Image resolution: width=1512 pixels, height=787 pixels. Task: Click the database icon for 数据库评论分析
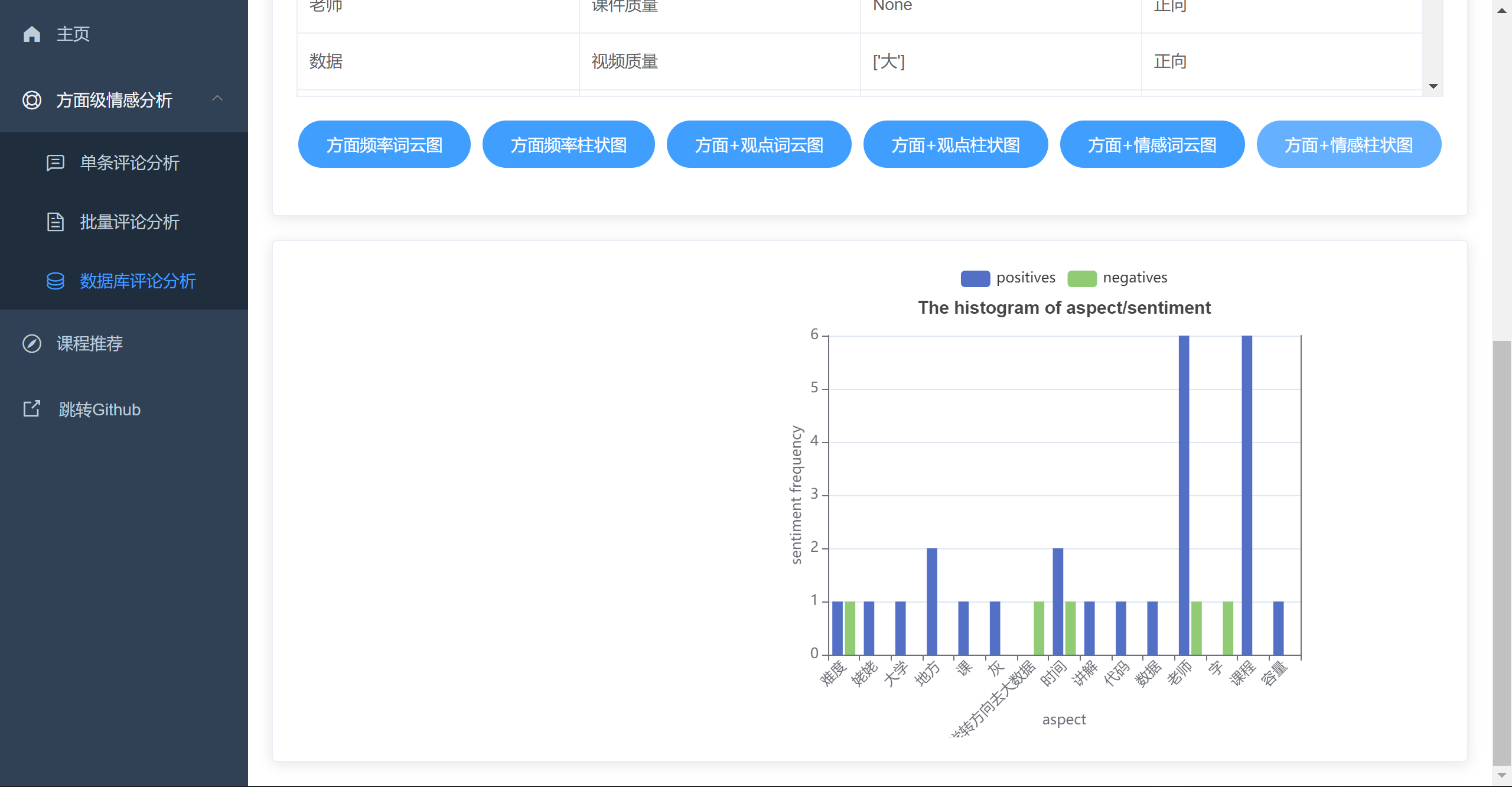pyautogui.click(x=56, y=281)
